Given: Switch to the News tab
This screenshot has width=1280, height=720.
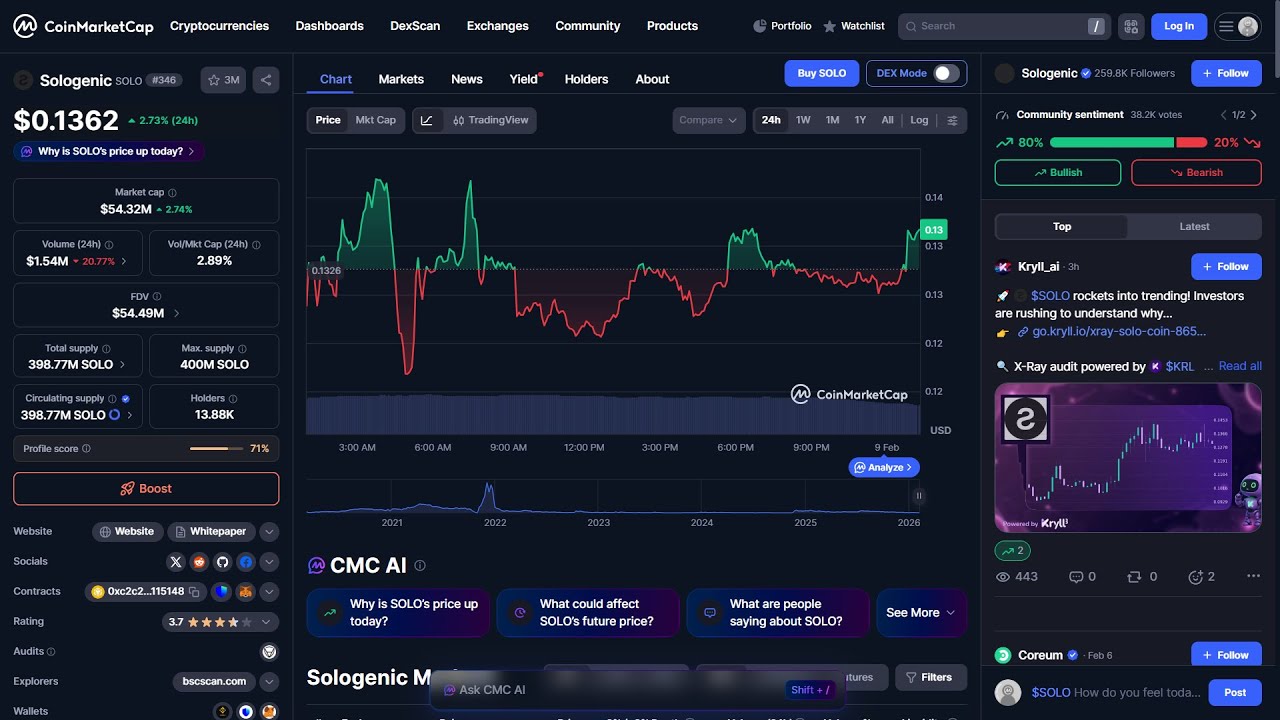Looking at the screenshot, I should 467,79.
